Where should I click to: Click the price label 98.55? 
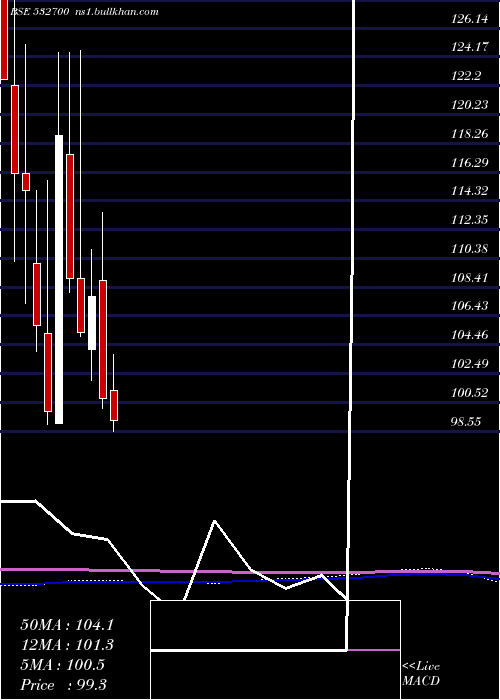(x=466, y=421)
